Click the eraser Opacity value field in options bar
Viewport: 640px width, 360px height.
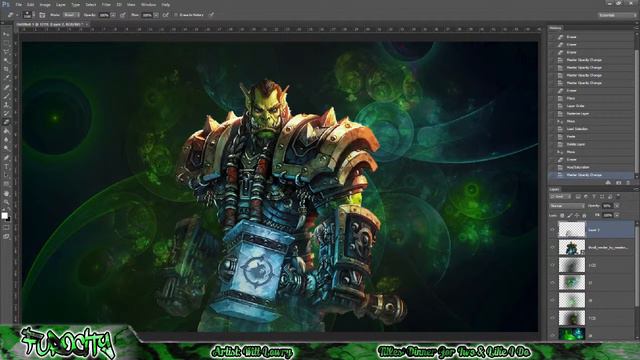tap(104, 15)
